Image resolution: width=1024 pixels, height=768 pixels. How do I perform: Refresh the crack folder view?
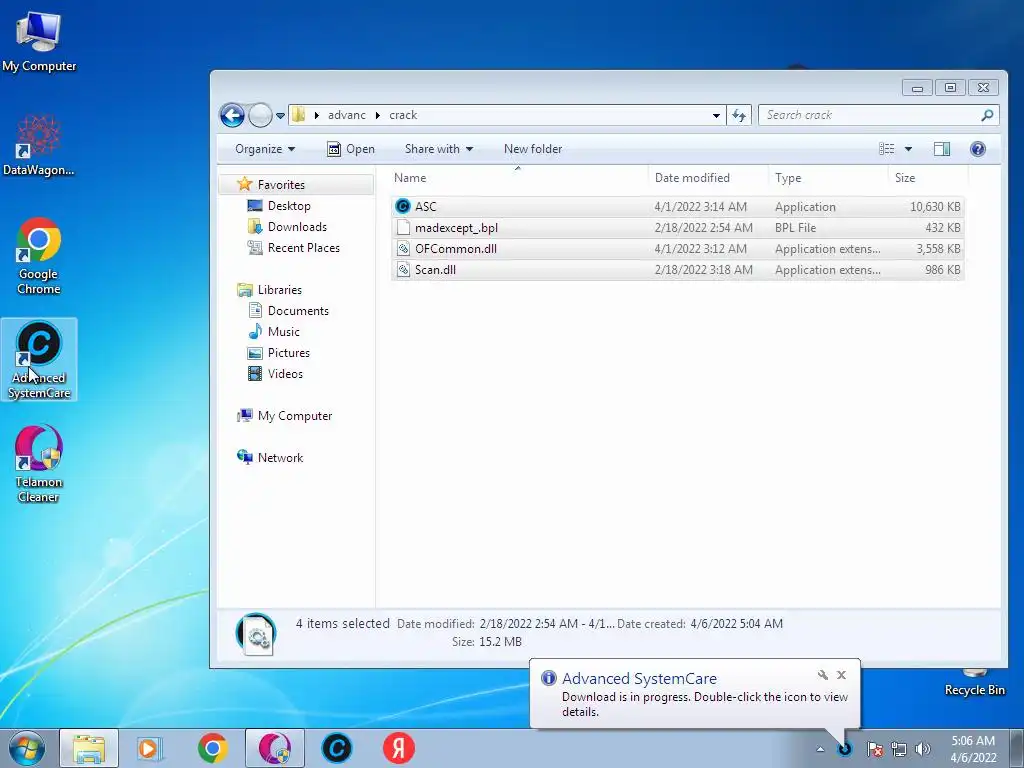[x=739, y=116]
